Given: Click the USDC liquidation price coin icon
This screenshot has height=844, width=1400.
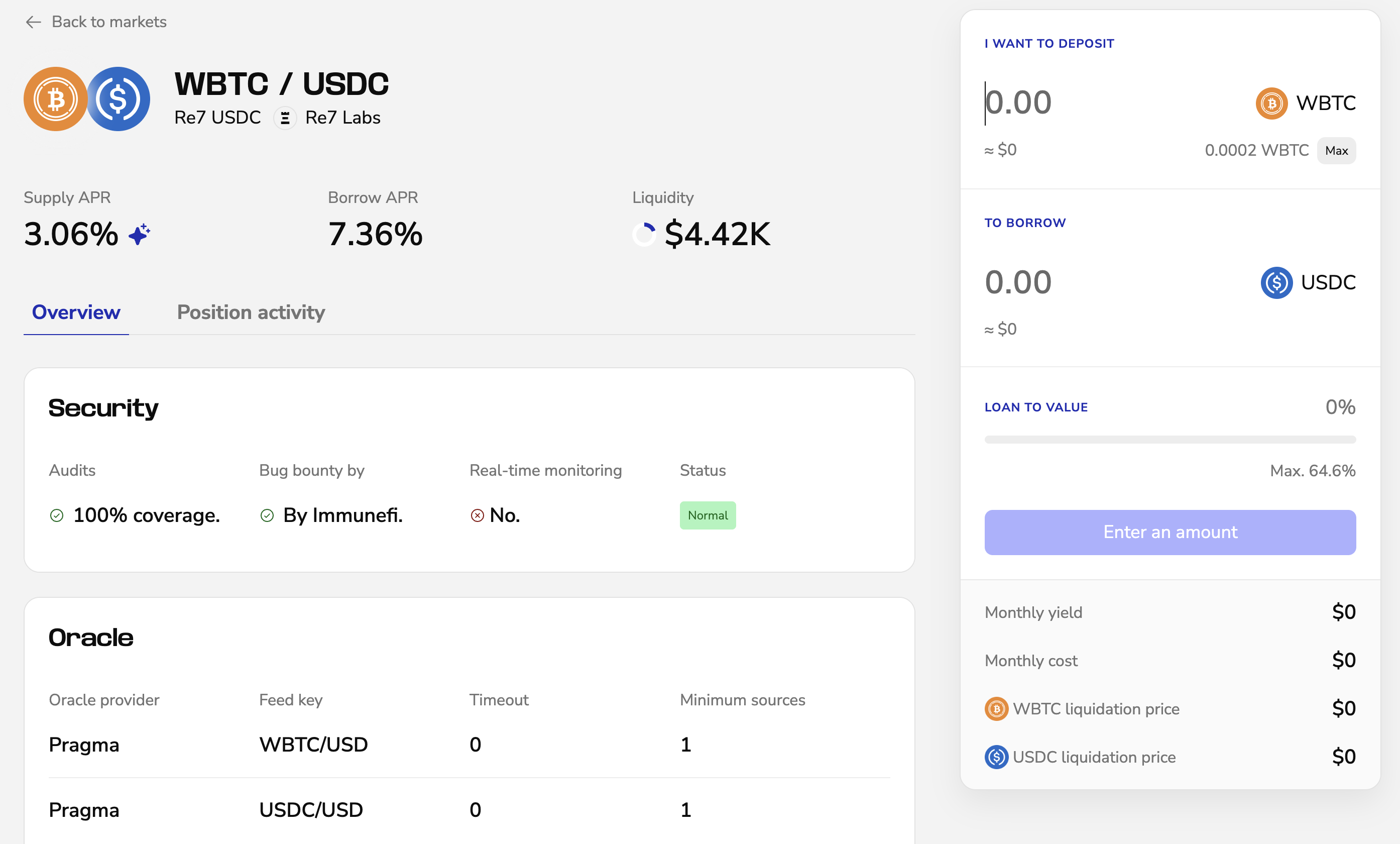Looking at the screenshot, I should [x=996, y=757].
